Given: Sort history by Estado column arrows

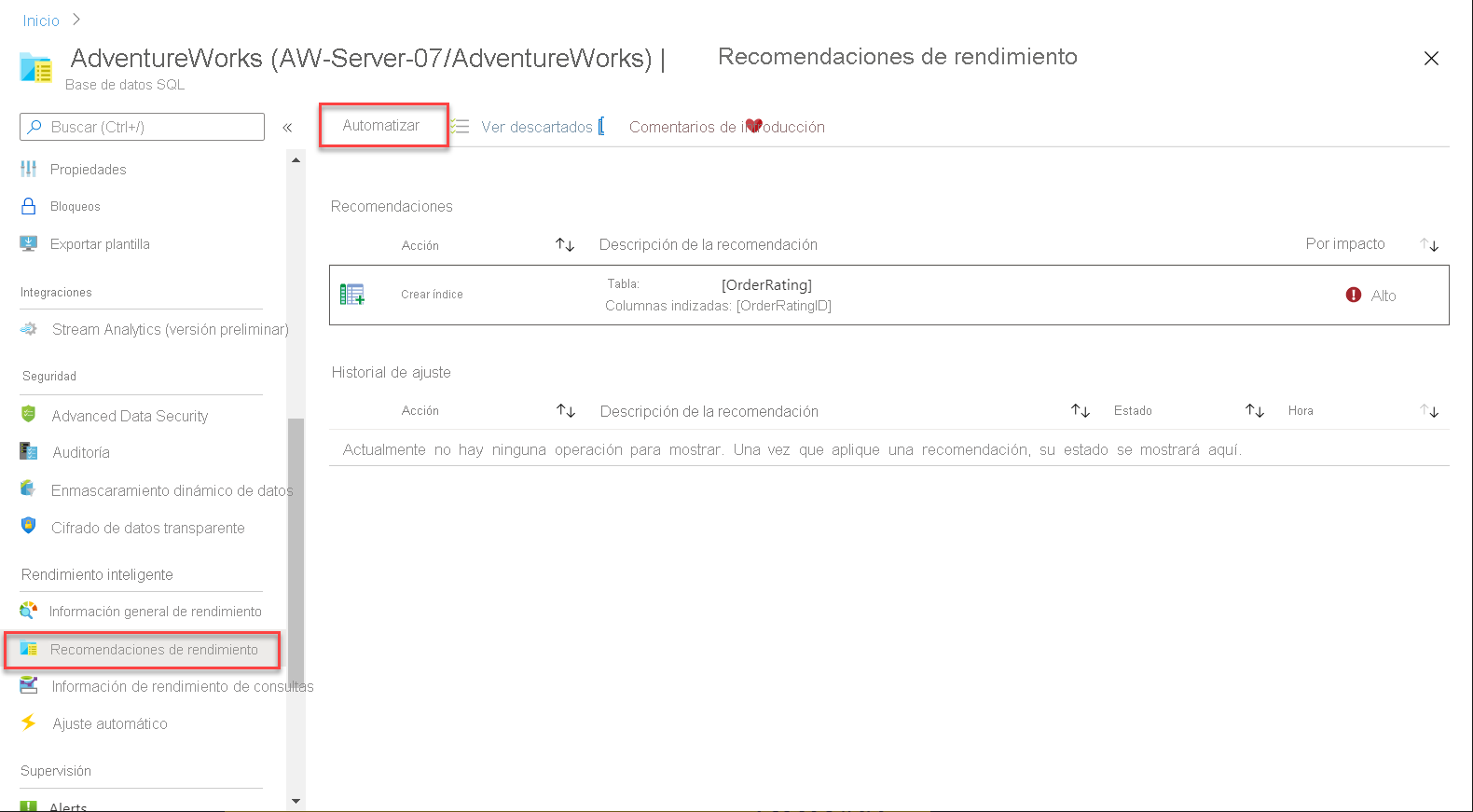Looking at the screenshot, I should tap(1255, 410).
